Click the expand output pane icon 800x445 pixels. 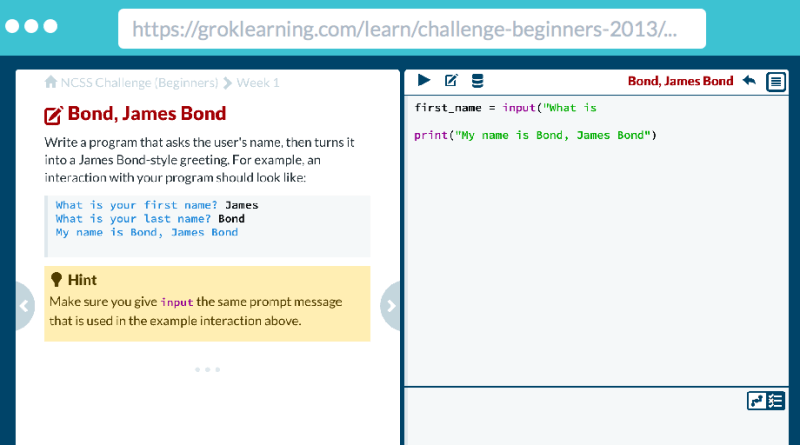click(757, 401)
